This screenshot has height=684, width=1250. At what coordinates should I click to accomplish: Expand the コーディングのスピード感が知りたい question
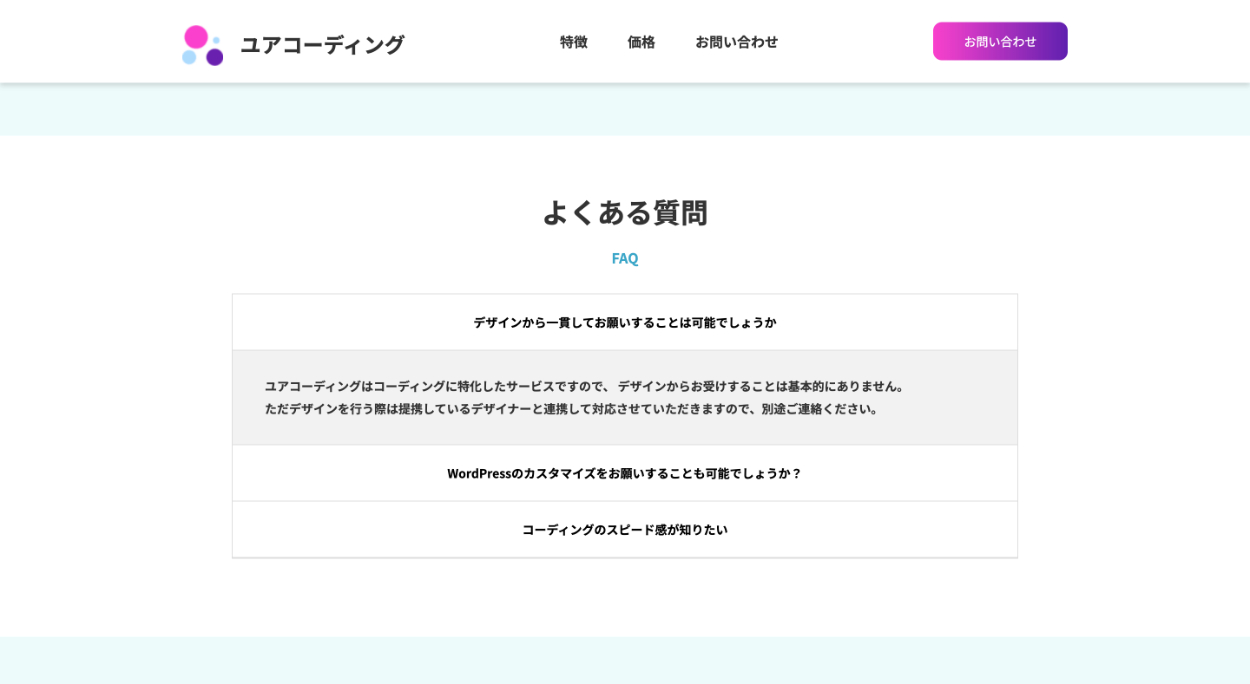(x=624, y=529)
